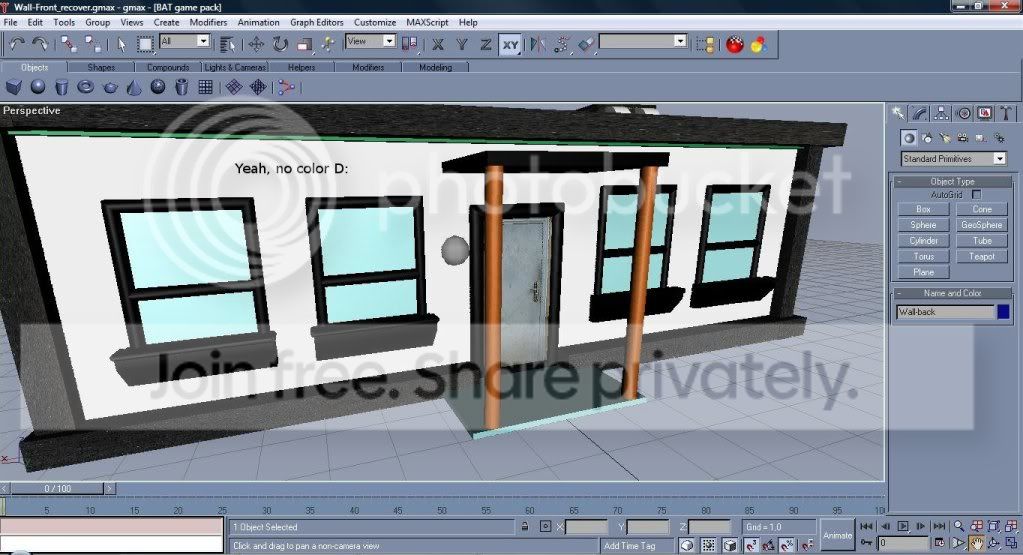
Task: Click the GeoSphere object type button
Action: (x=981, y=225)
